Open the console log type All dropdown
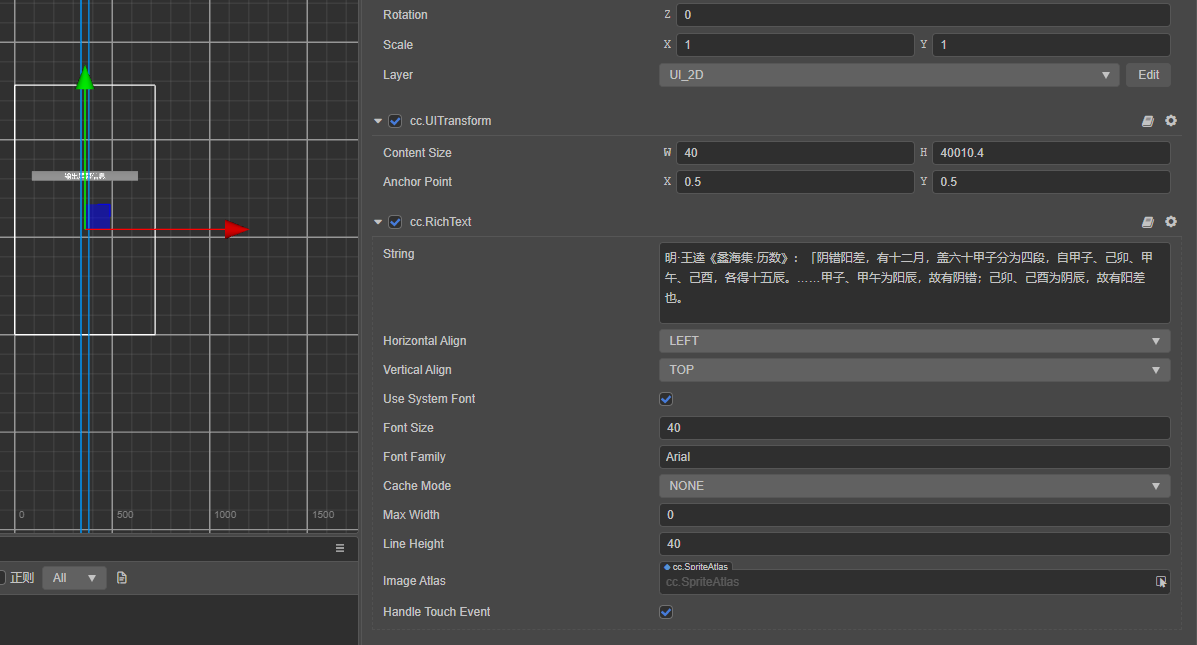 pos(74,578)
